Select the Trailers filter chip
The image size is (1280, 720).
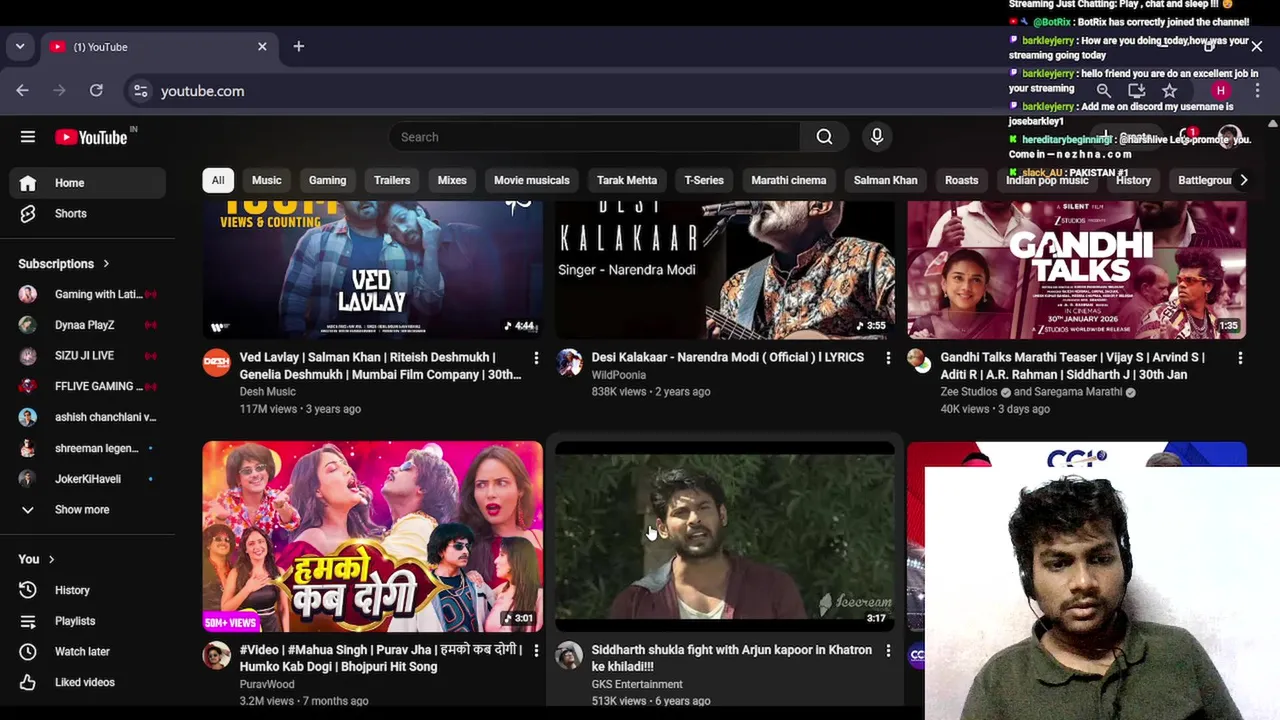pyautogui.click(x=392, y=180)
